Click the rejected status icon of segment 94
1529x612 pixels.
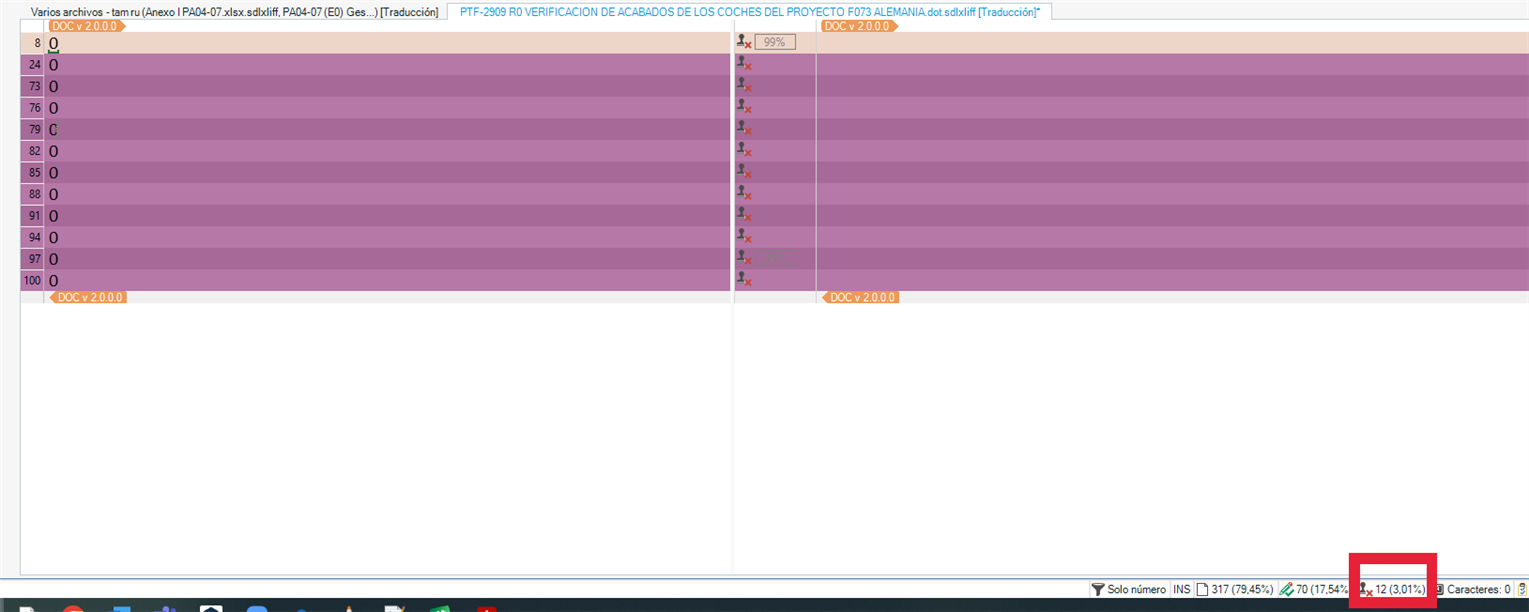744,237
